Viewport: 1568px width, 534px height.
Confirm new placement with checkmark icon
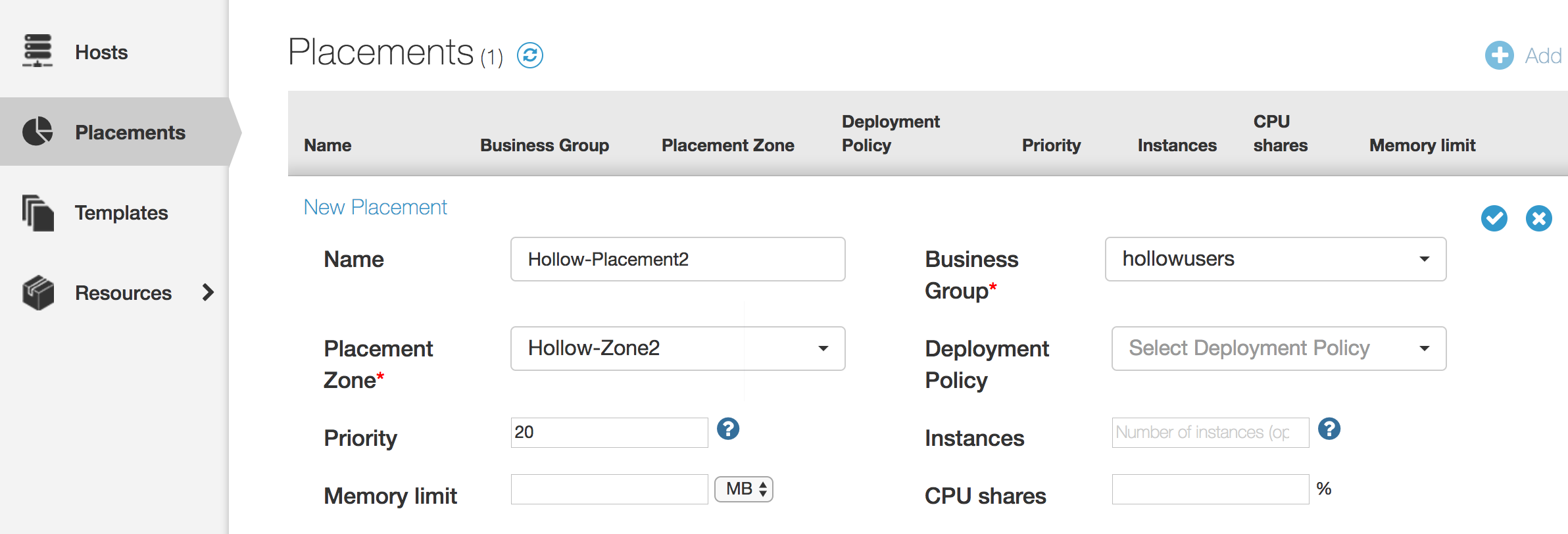pyautogui.click(x=1494, y=218)
